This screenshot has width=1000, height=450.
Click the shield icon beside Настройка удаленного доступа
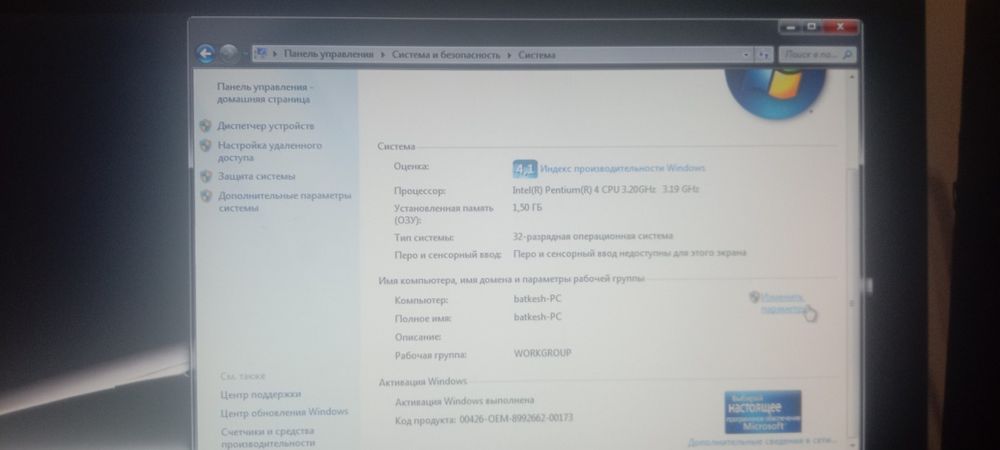tap(205, 145)
